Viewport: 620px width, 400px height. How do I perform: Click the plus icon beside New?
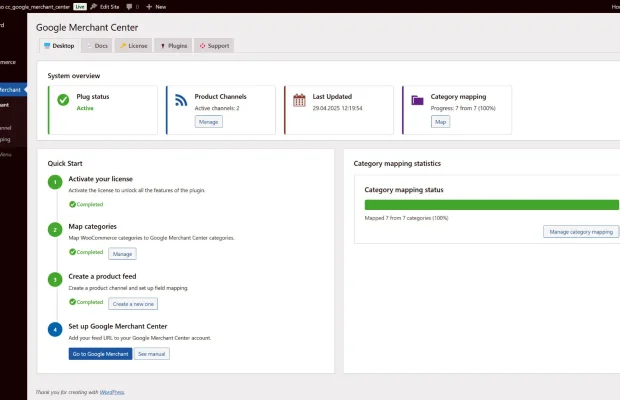[x=149, y=7]
